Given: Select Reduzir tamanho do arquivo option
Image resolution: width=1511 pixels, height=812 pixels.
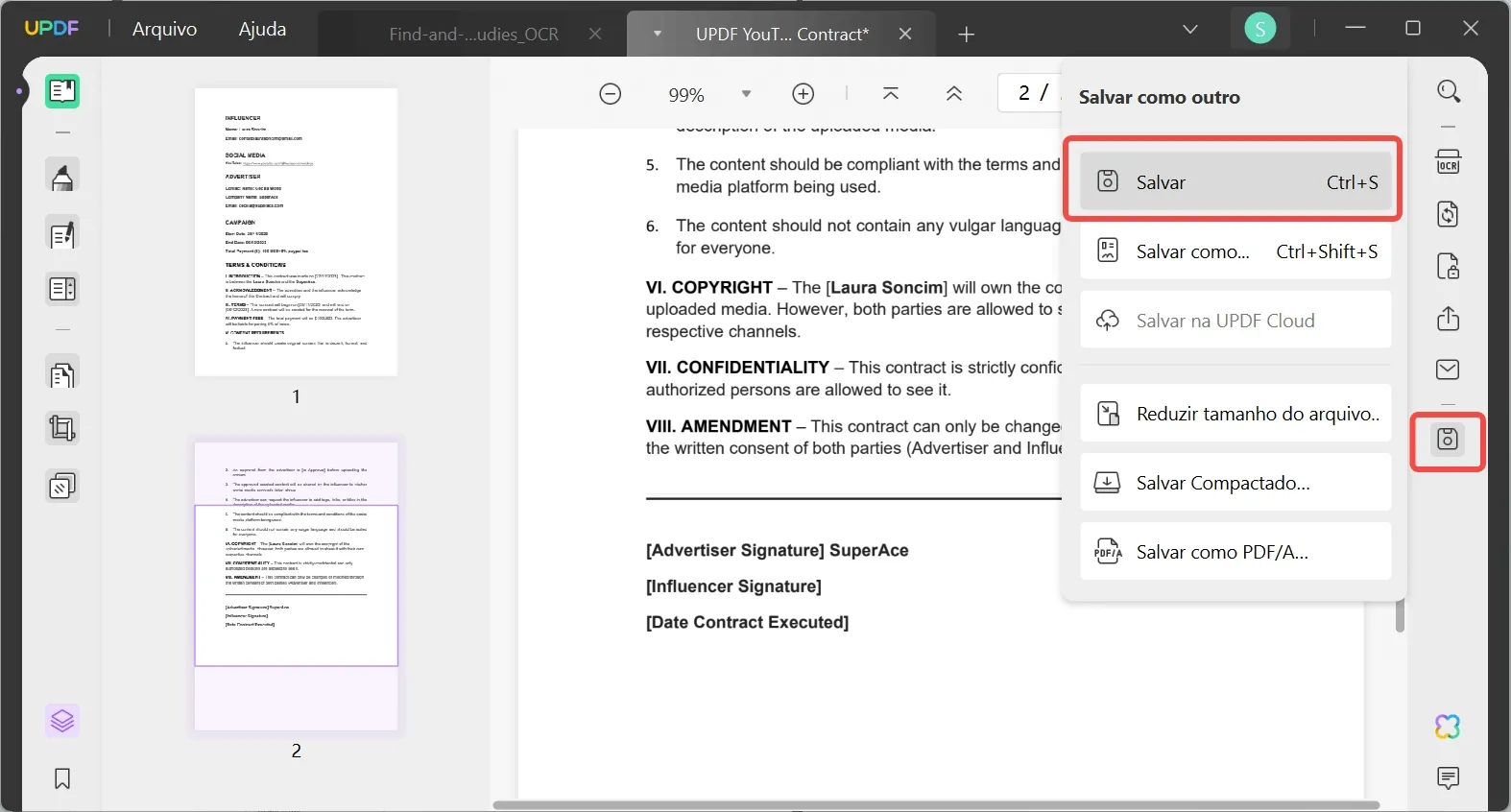Looking at the screenshot, I should pos(1235,414).
